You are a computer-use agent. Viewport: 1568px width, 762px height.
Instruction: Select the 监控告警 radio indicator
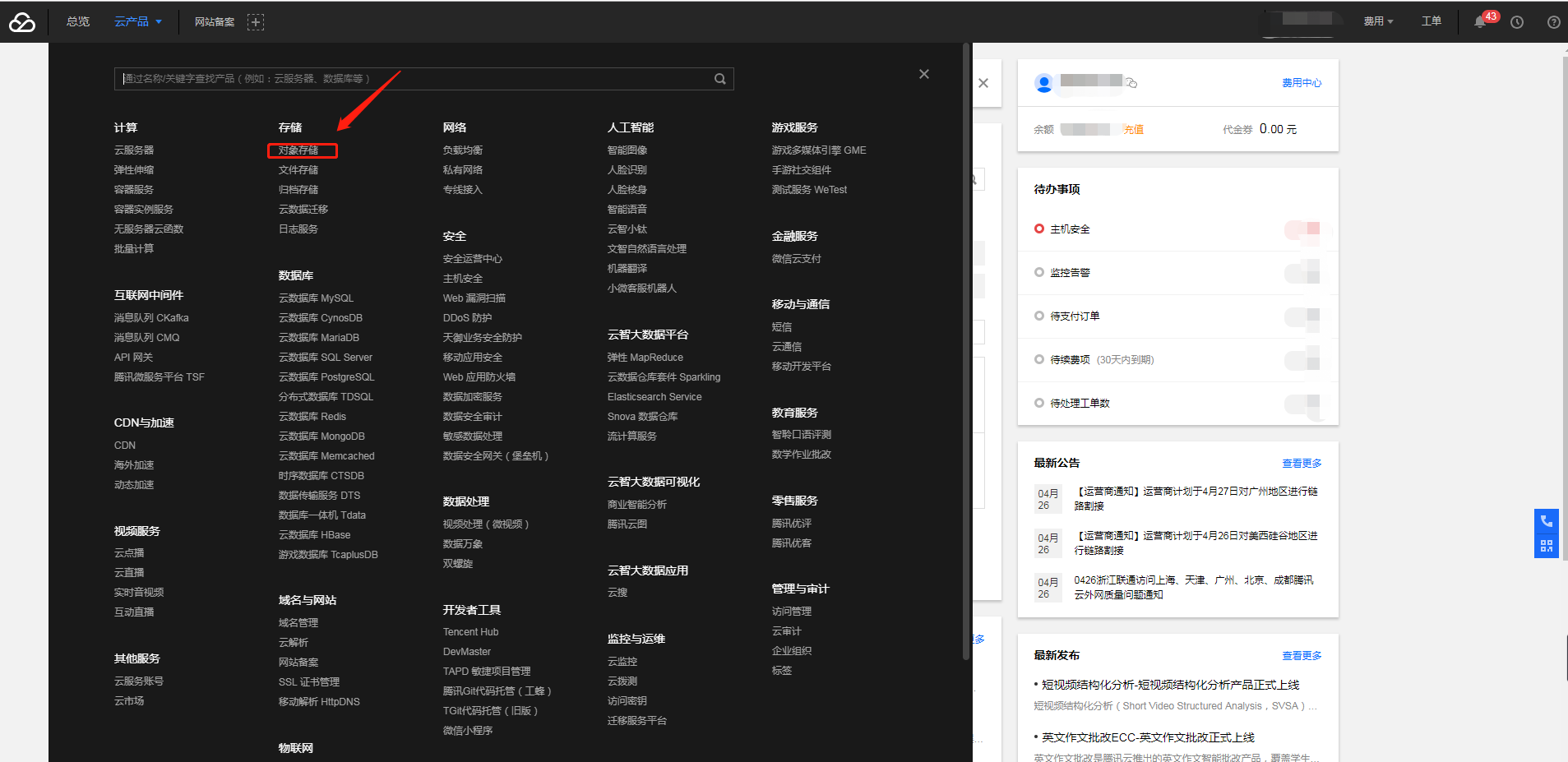tap(1039, 272)
